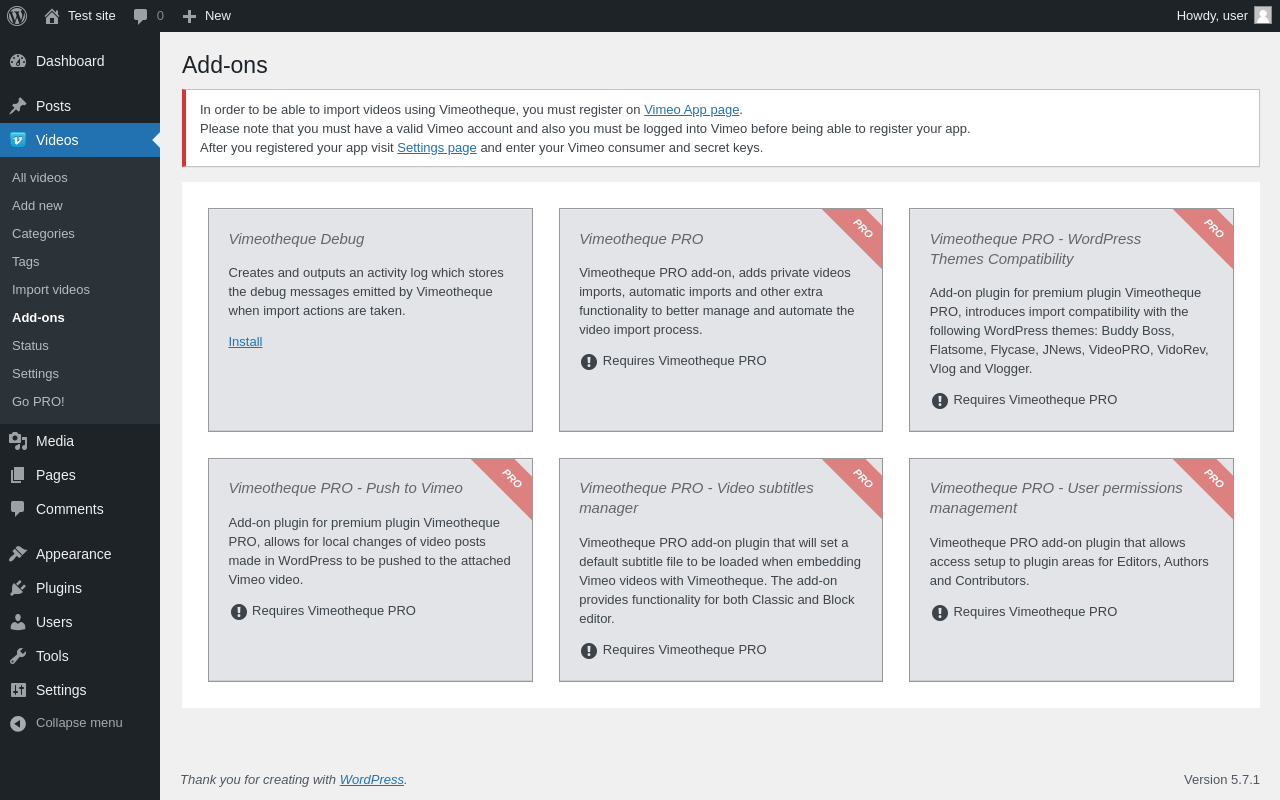This screenshot has width=1280, height=800.
Task: Click the WordPress logo icon
Action: coord(17,16)
